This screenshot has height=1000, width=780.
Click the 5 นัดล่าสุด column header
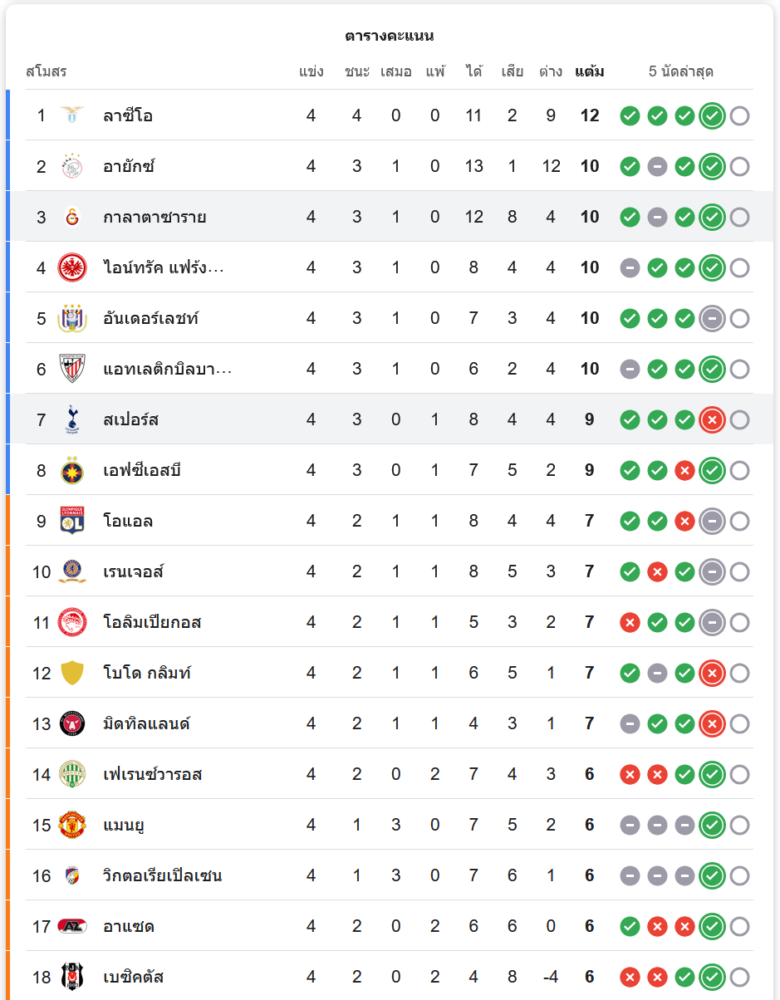click(x=680, y=72)
